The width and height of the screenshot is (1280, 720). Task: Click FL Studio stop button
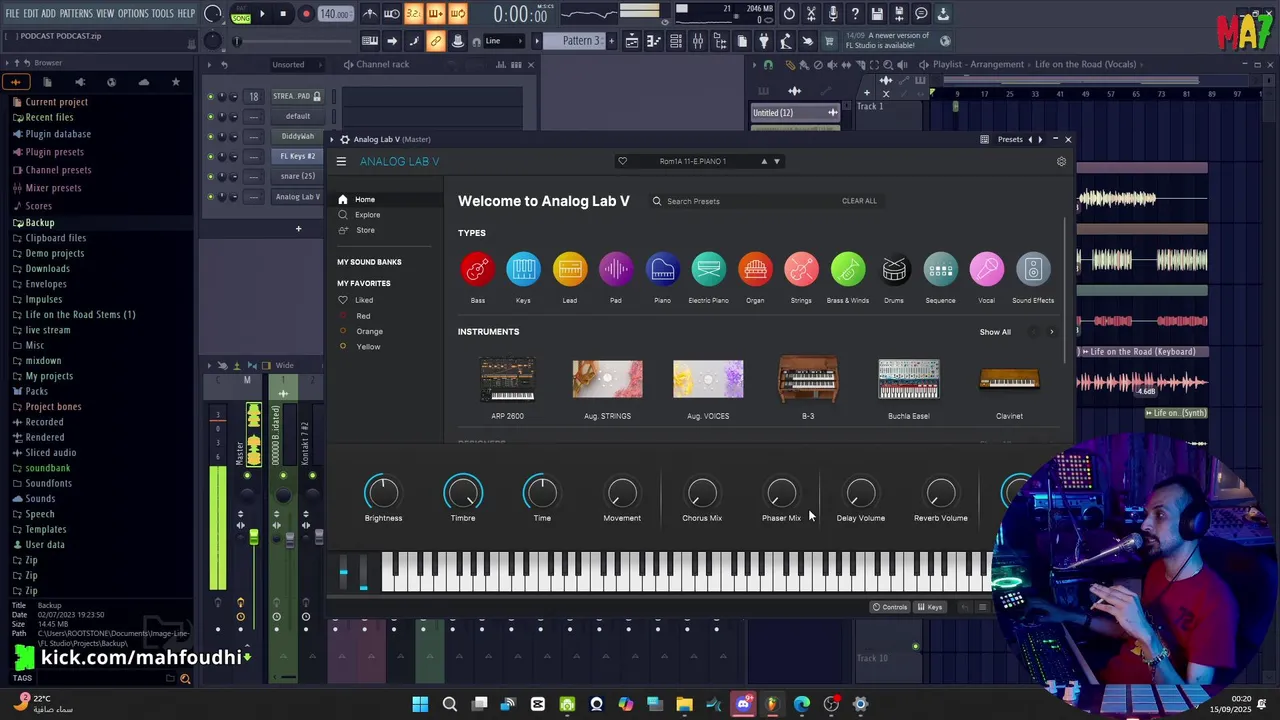click(284, 14)
